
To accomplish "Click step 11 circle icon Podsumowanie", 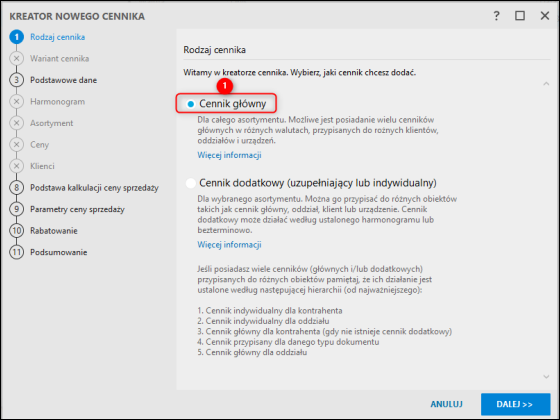I will click(16, 252).
